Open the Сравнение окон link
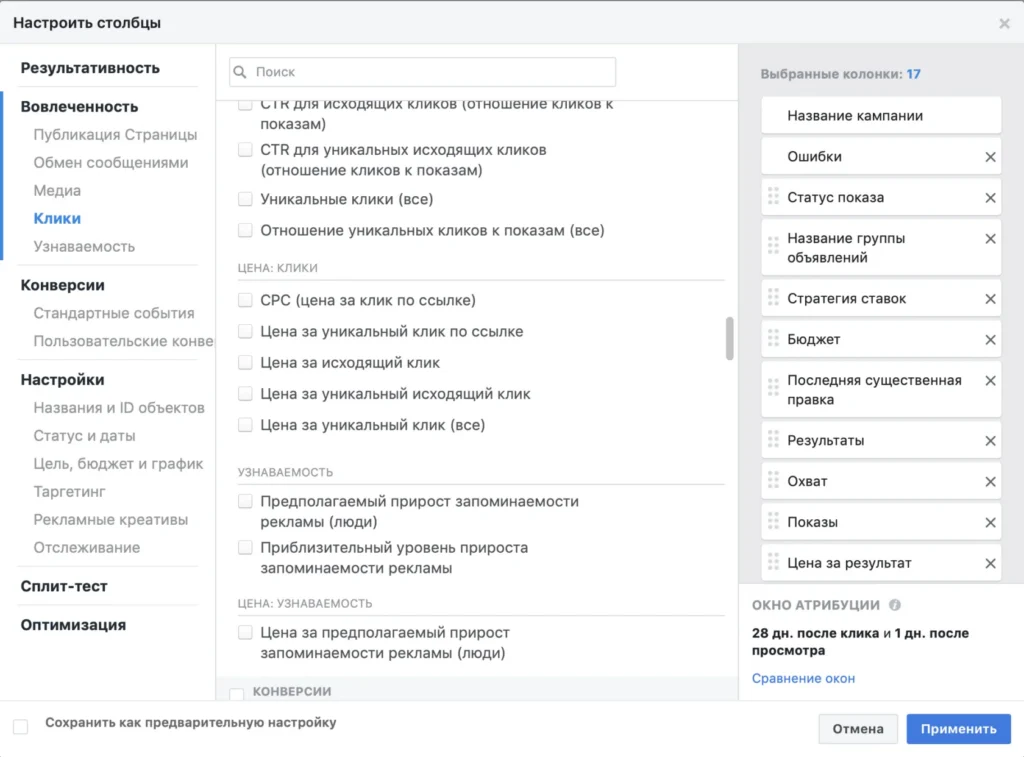The height and width of the screenshot is (757, 1024). [x=803, y=679]
